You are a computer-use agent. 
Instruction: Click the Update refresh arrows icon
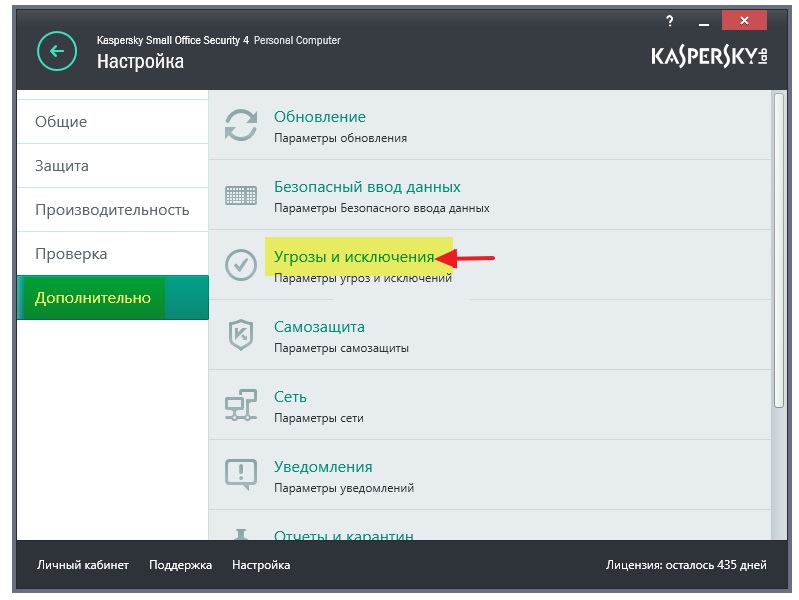tap(241, 125)
